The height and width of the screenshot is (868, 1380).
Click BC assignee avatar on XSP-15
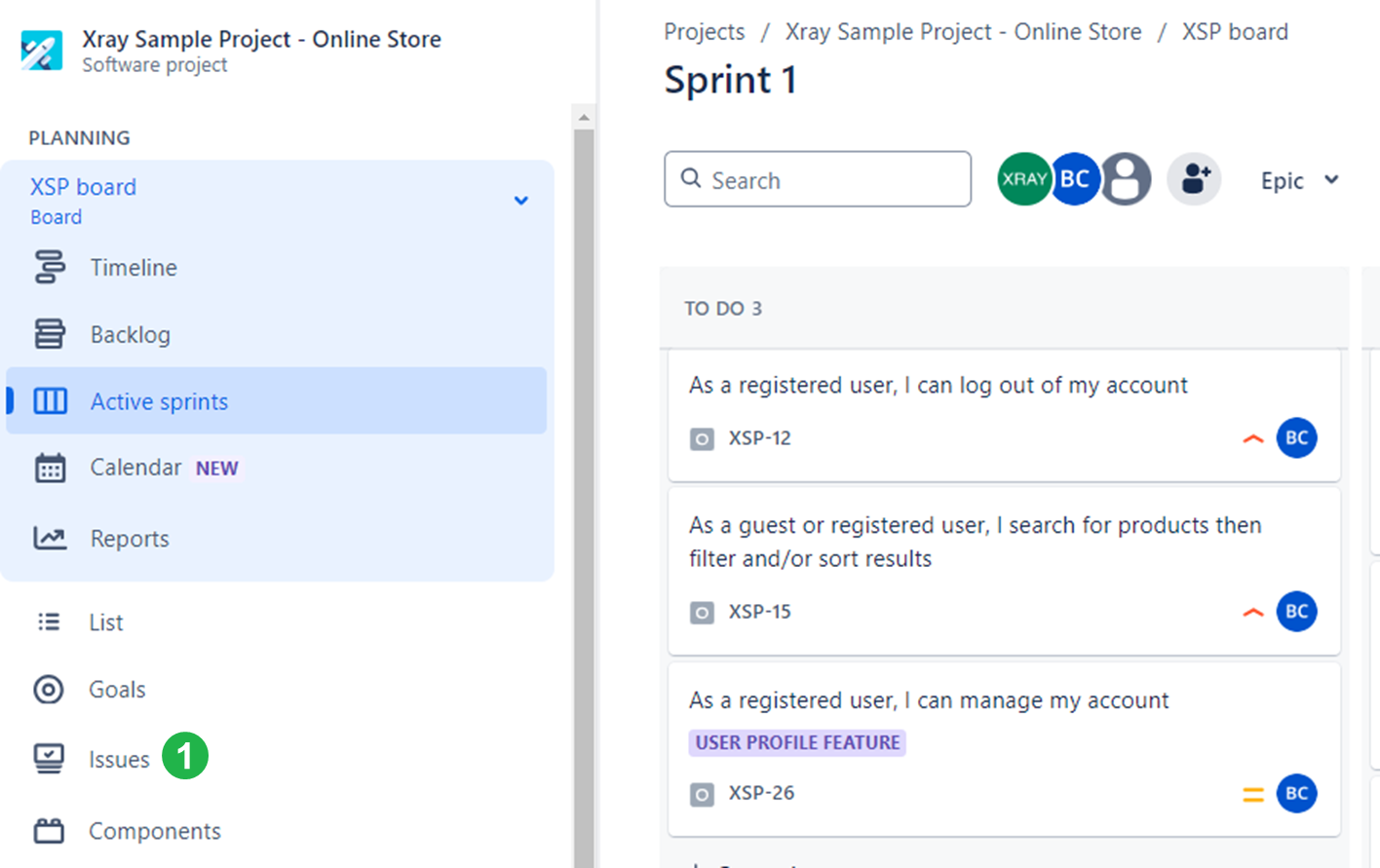pos(1297,611)
